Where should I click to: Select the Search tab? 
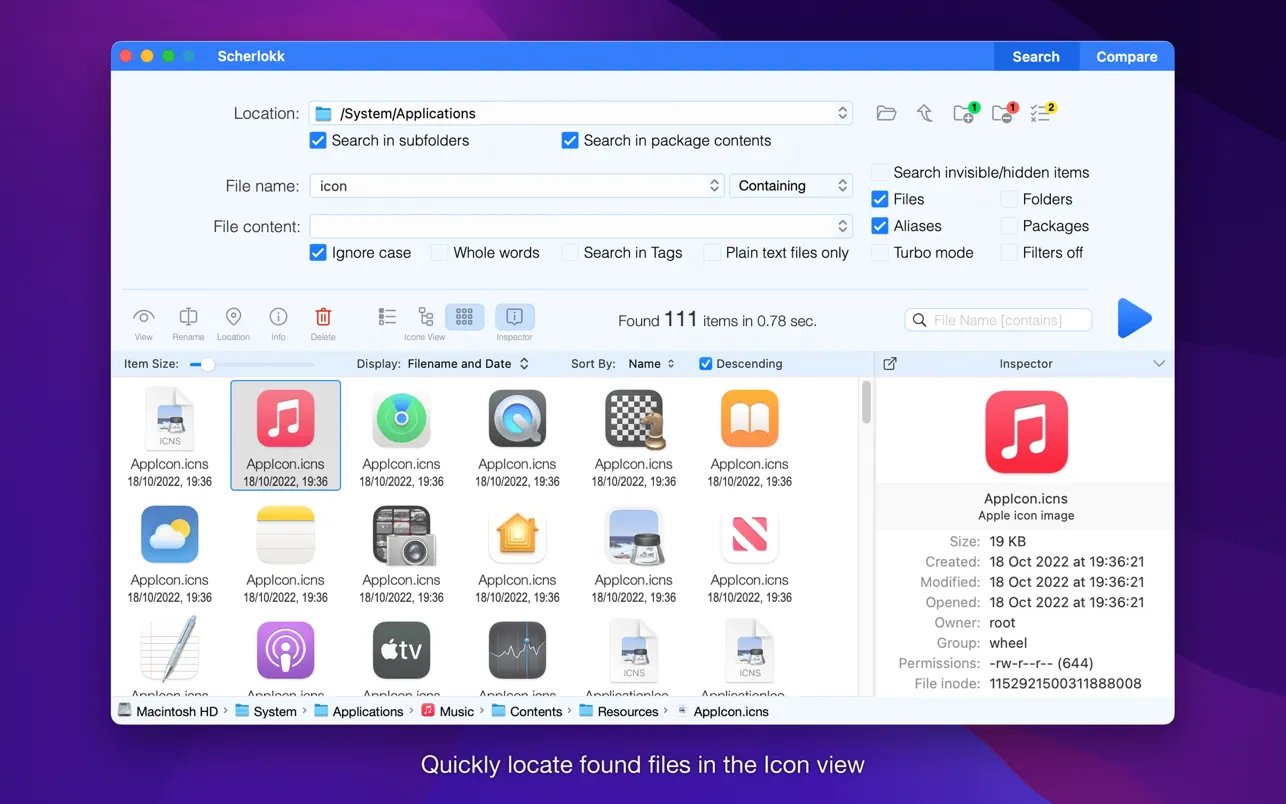(1035, 57)
